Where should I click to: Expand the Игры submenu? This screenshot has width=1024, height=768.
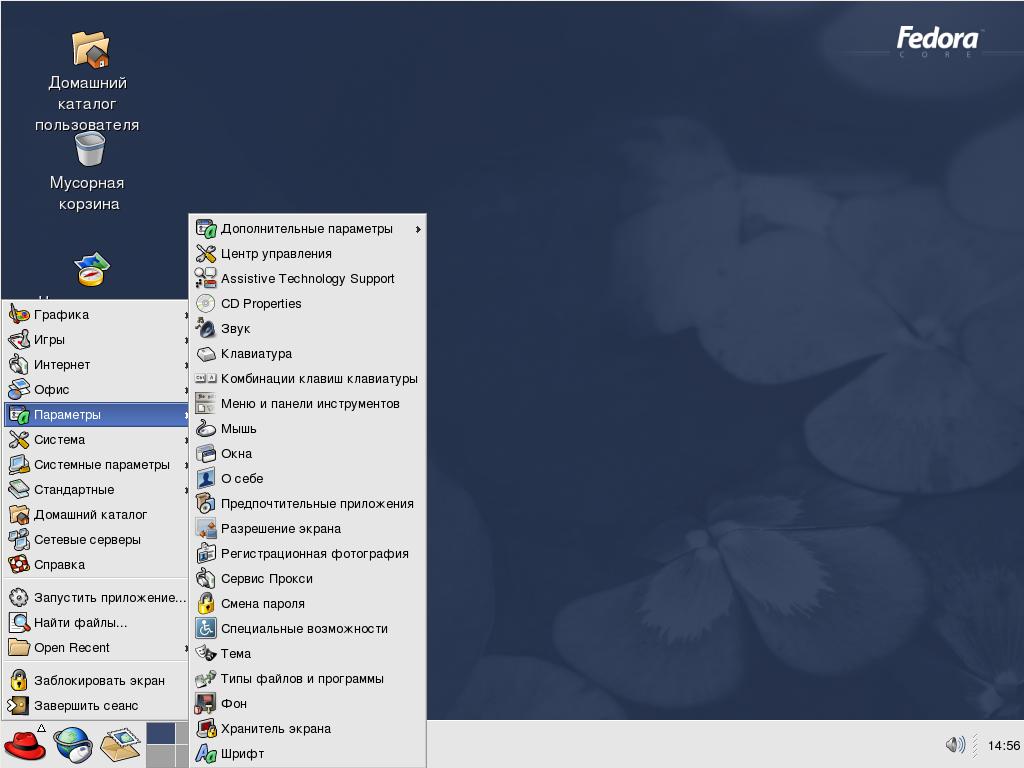pyautogui.click(x=96, y=340)
